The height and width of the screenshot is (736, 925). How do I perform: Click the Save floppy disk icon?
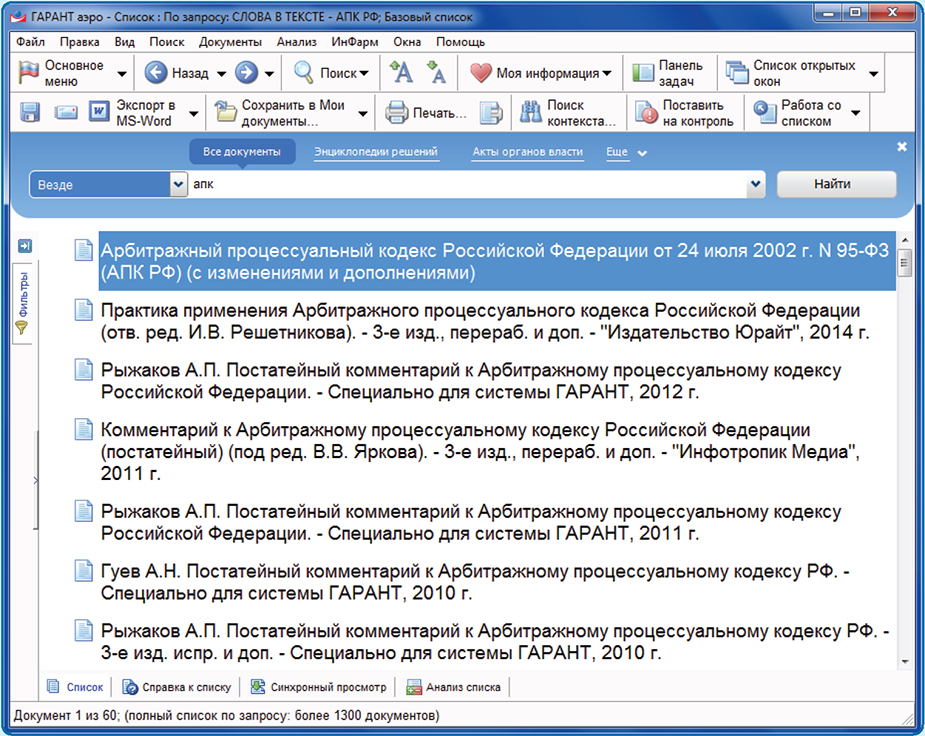pyautogui.click(x=29, y=113)
